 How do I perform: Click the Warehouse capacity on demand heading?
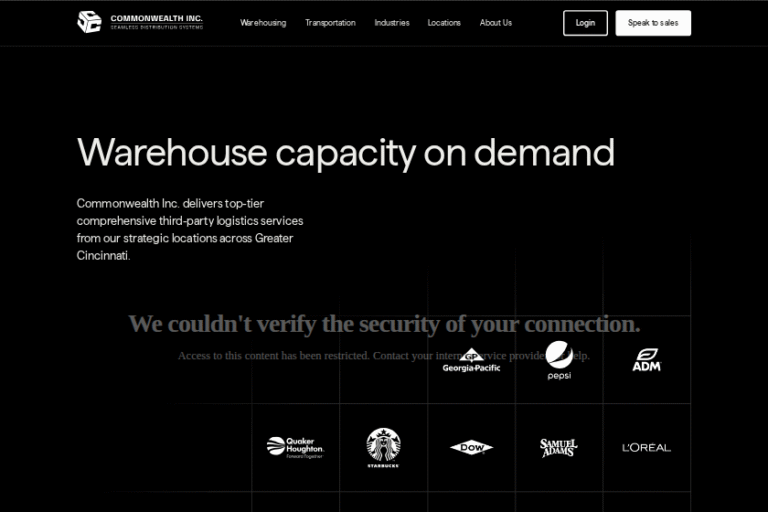(345, 153)
